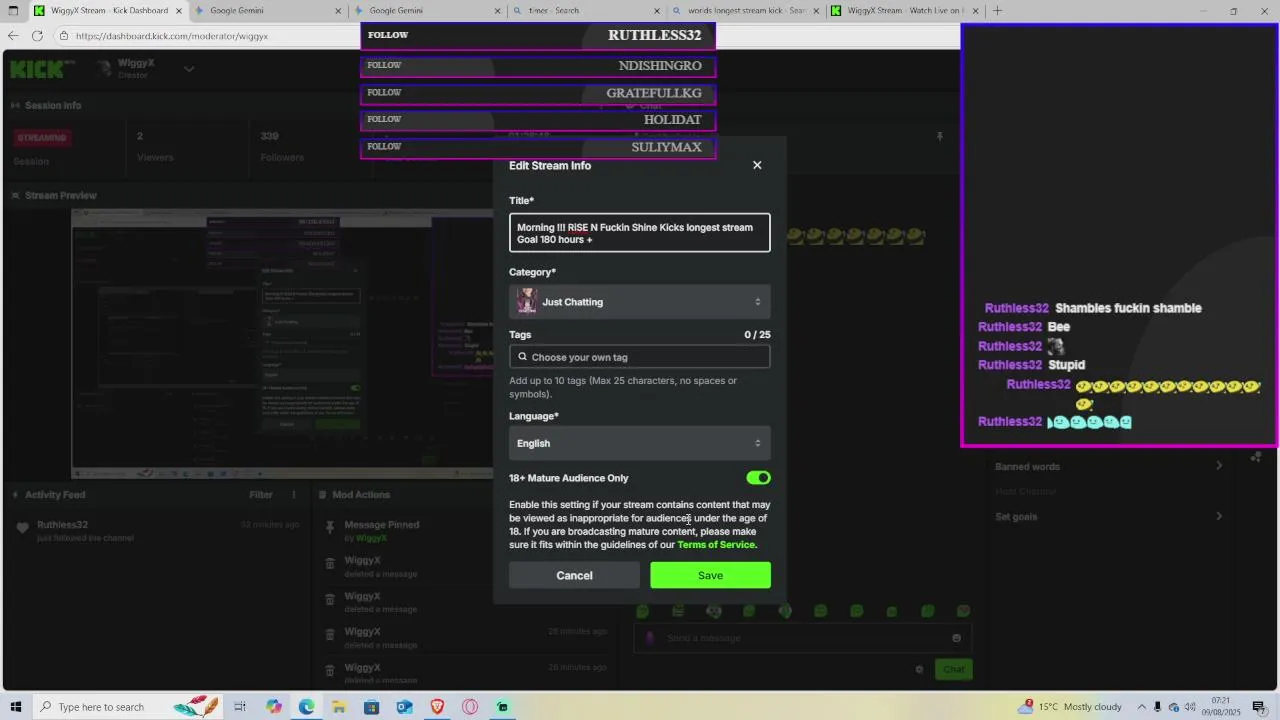Click into the stream Title text box
This screenshot has height=720, width=1280.
point(640,233)
